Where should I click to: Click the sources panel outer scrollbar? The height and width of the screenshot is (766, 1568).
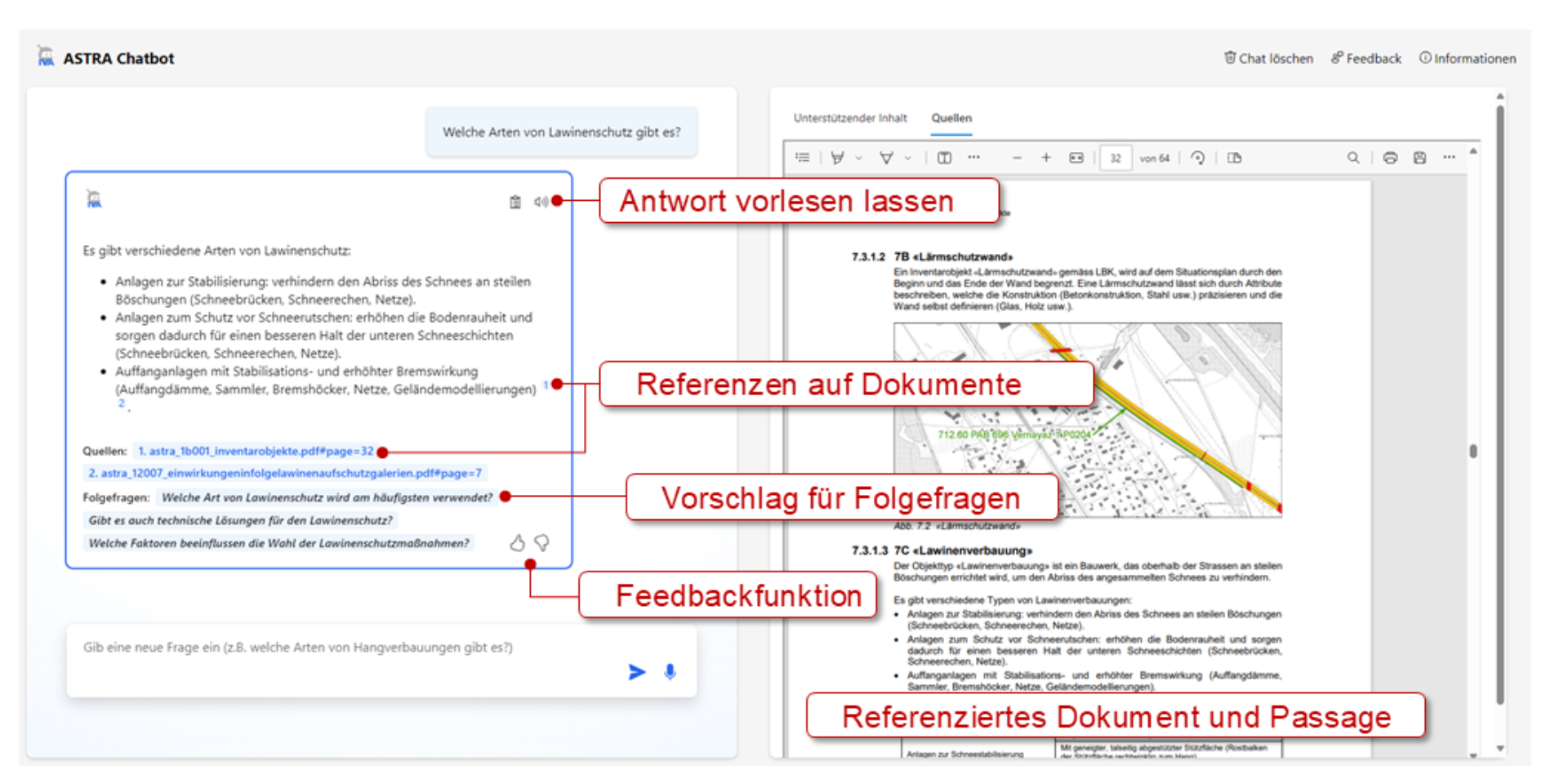(1499, 404)
